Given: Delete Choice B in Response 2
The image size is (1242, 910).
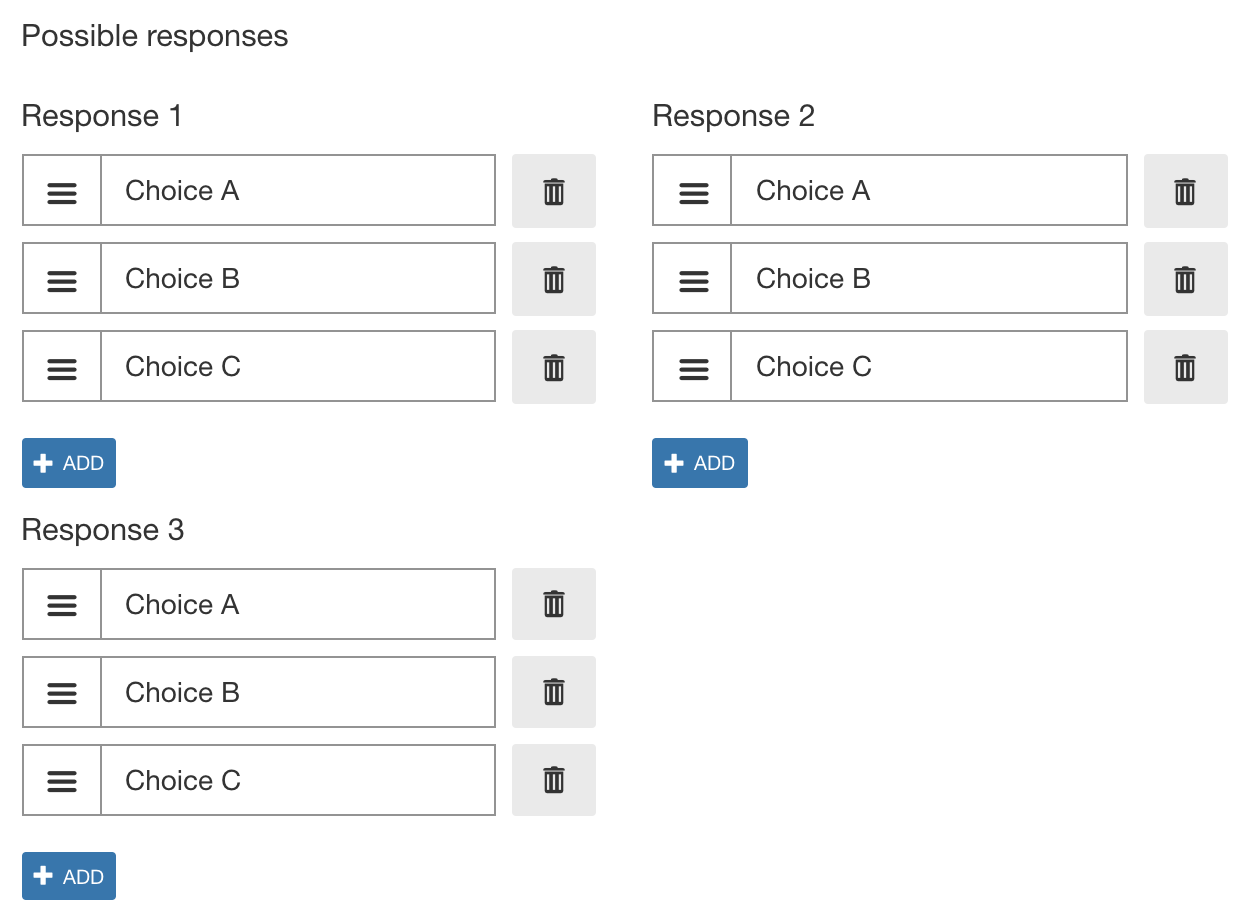Looking at the screenshot, I should coord(1185,278).
